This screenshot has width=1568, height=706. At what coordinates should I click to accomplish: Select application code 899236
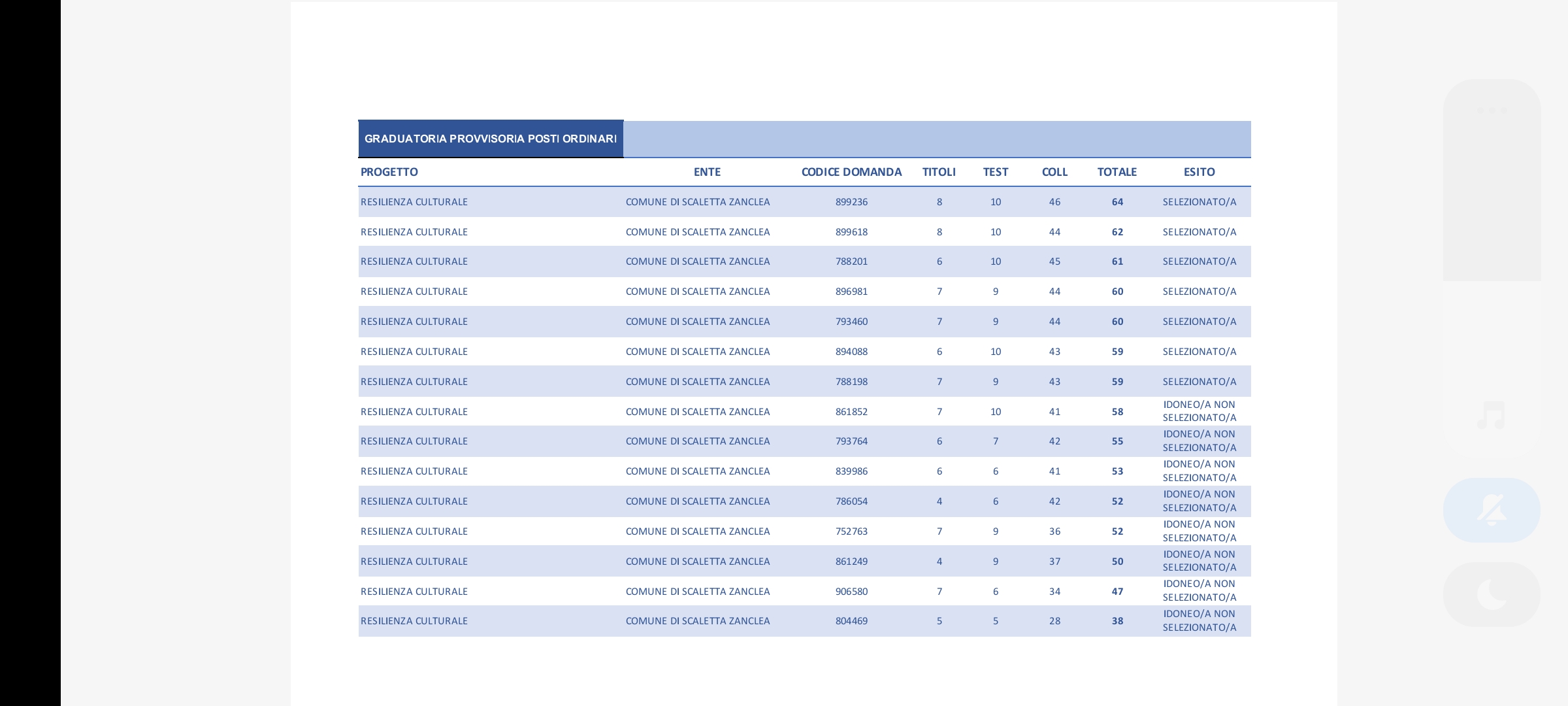point(851,202)
